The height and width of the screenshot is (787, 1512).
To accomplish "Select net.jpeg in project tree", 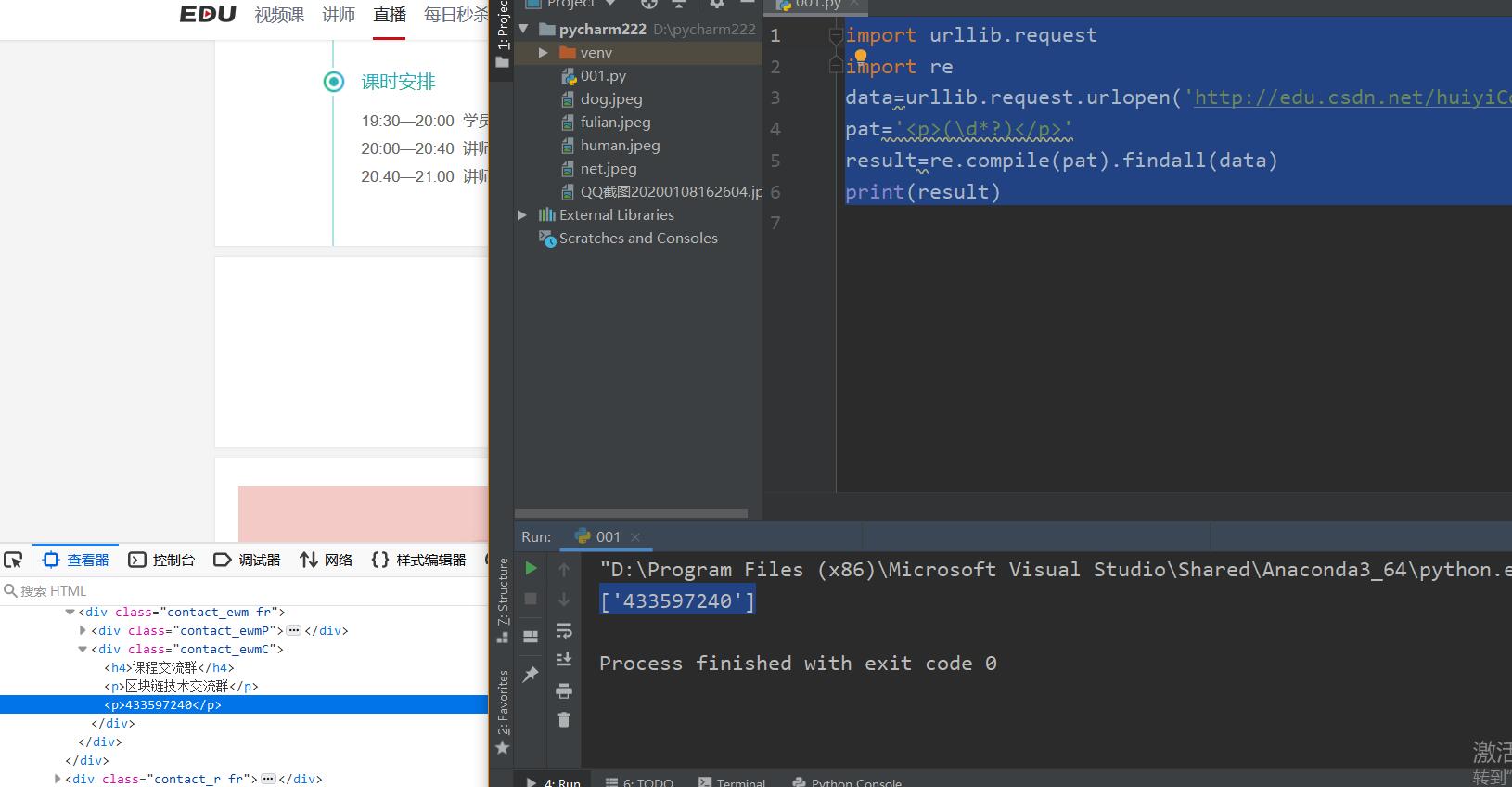I will pos(609,169).
